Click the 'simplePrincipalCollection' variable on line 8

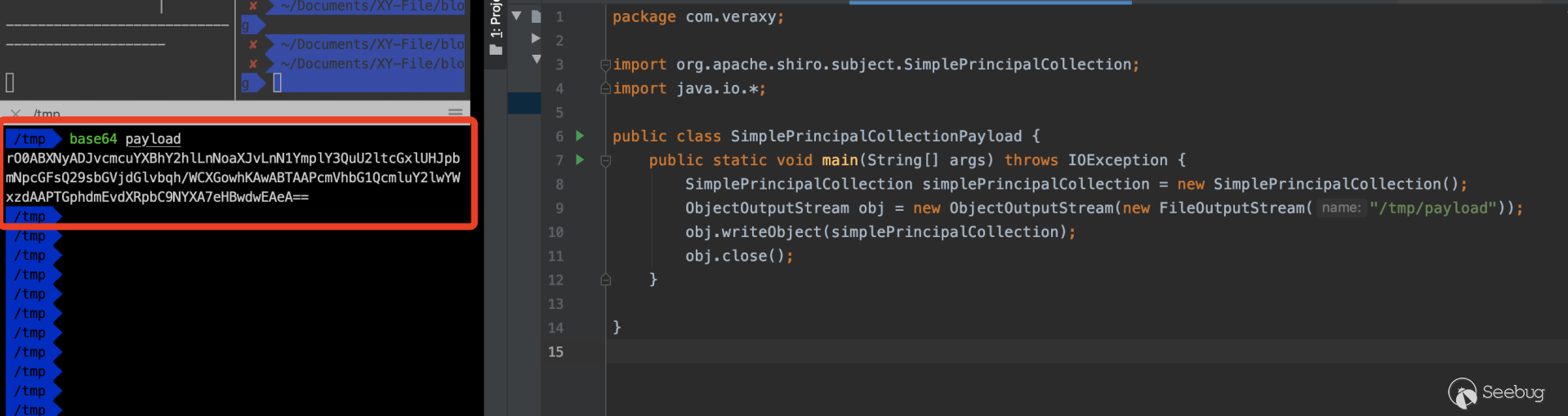pyautogui.click(x=1036, y=184)
